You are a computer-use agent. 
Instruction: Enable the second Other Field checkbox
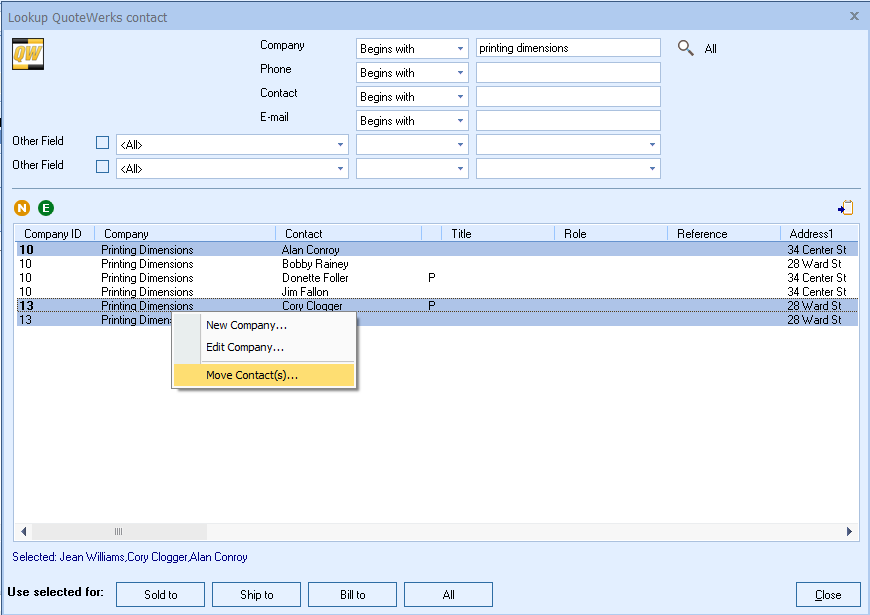pyautogui.click(x=102, y=168)
